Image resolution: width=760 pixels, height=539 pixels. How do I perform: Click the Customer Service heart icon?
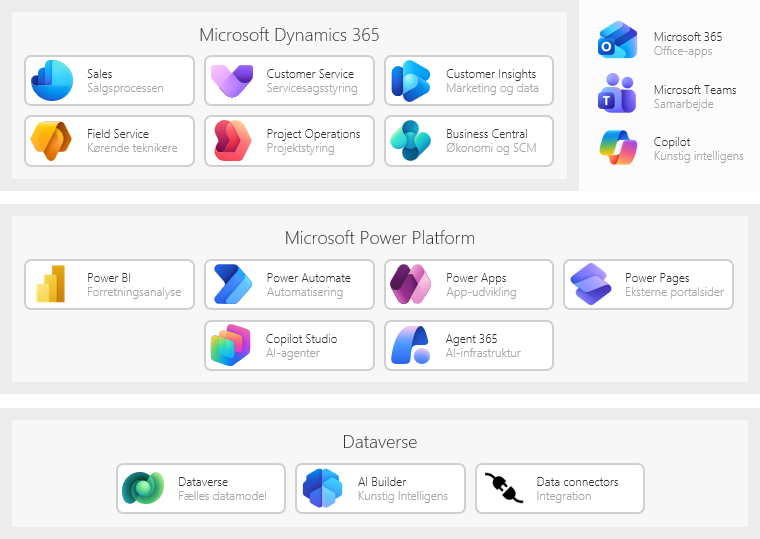(x=232, y=80)
